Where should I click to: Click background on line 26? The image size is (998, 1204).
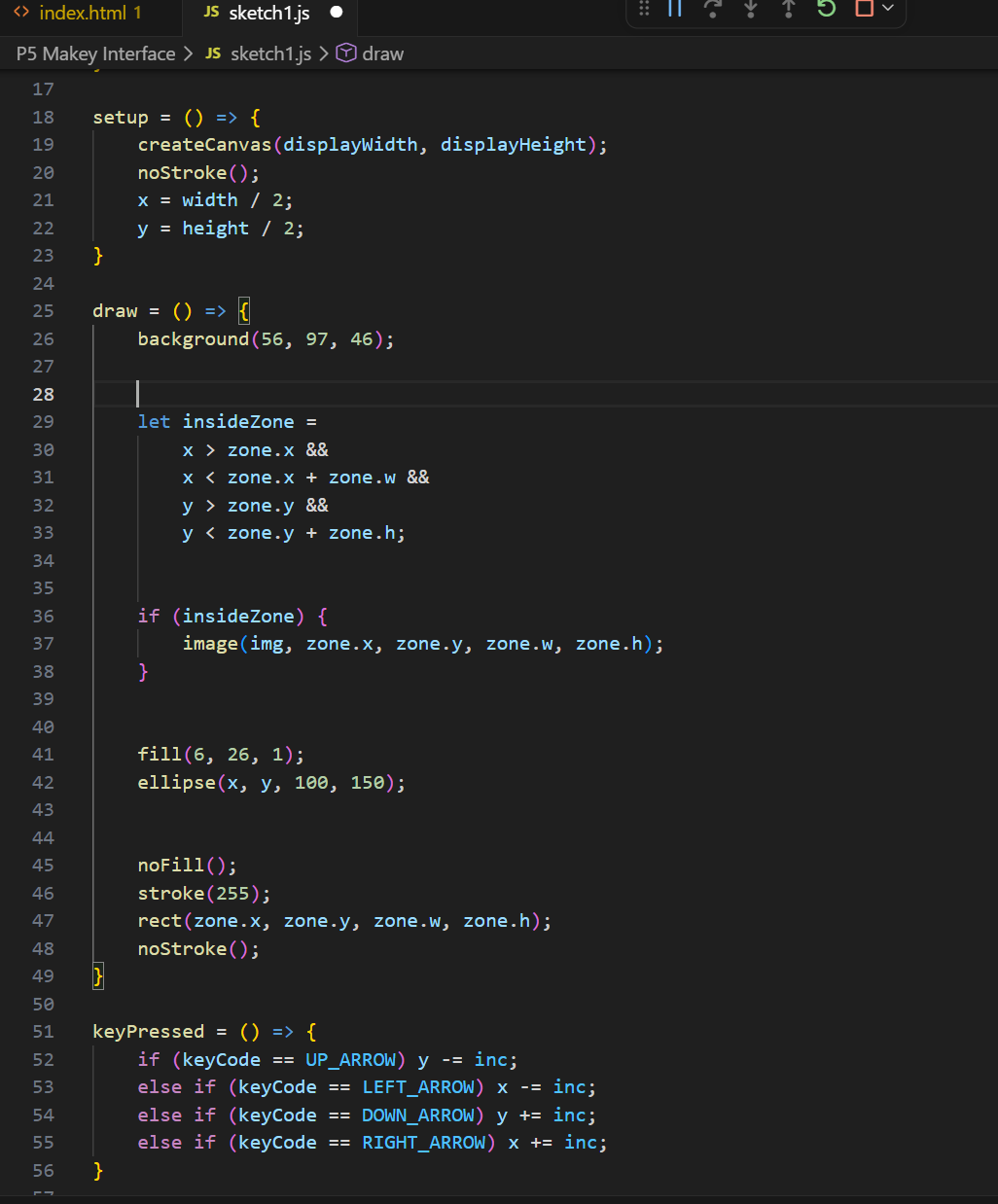(194, 339)
